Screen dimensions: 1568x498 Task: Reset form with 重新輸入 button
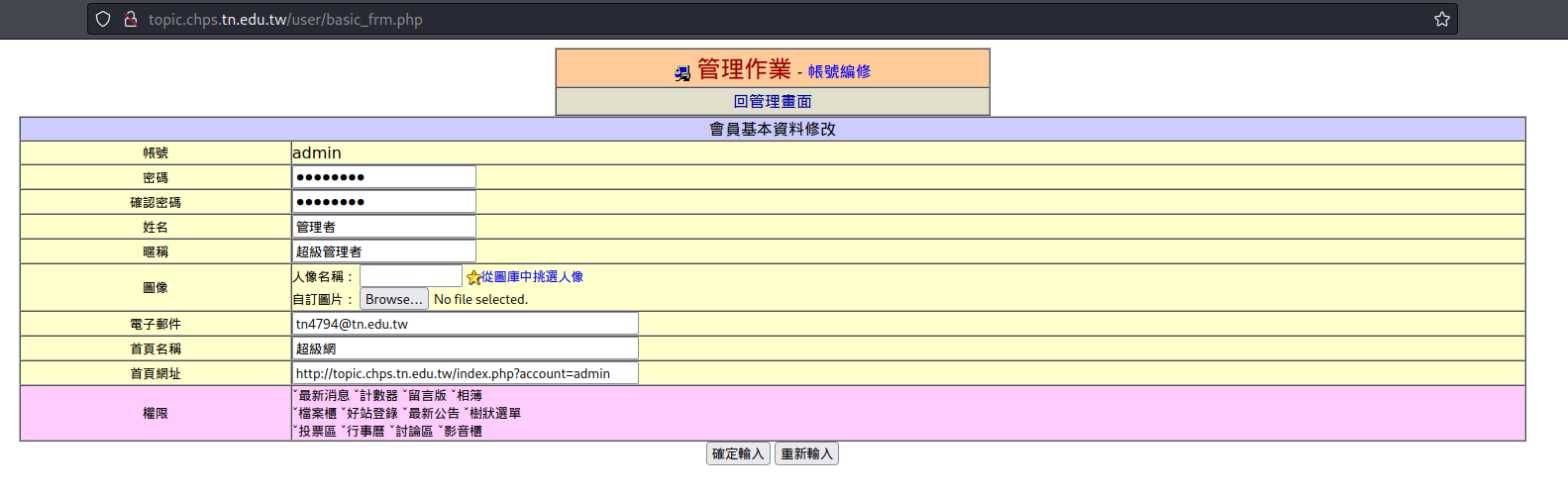tap(806, 453)
